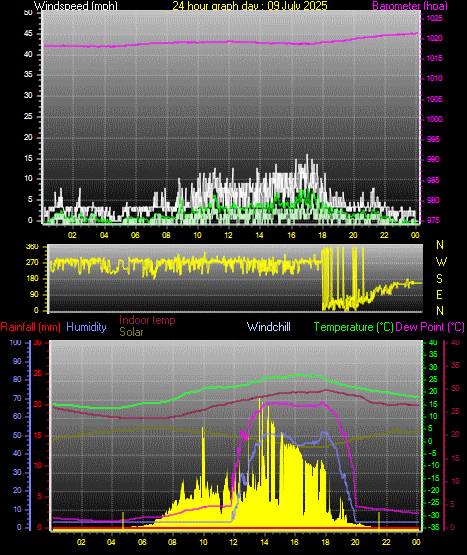
Task: Click the 'Windspeed (mph)' axis title
Action: 75,5
